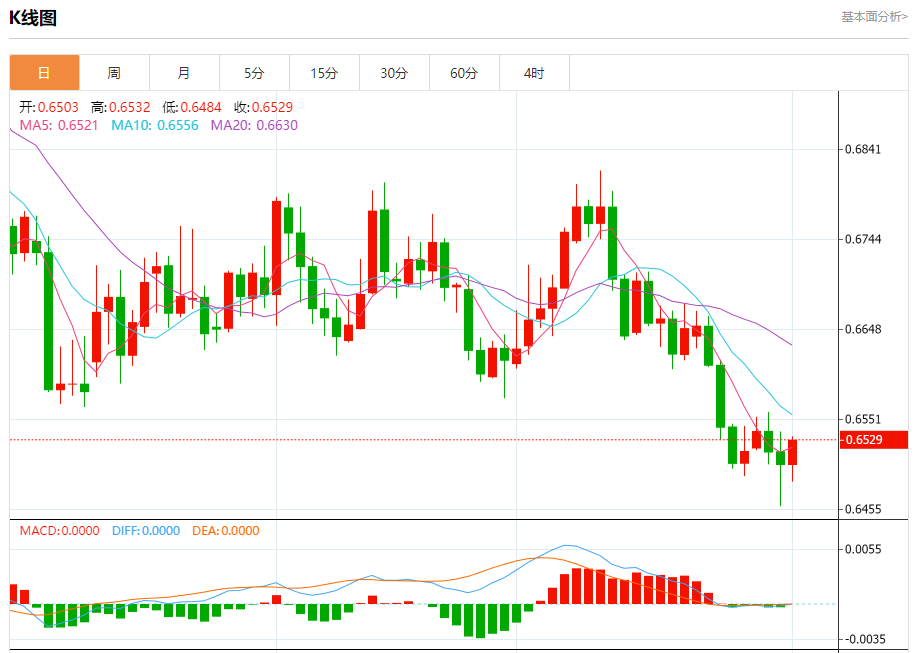Open the 30分 interval tab
The height and width of the screenshot is (653, 917).
pyautogui.click(x=394, y=72)
